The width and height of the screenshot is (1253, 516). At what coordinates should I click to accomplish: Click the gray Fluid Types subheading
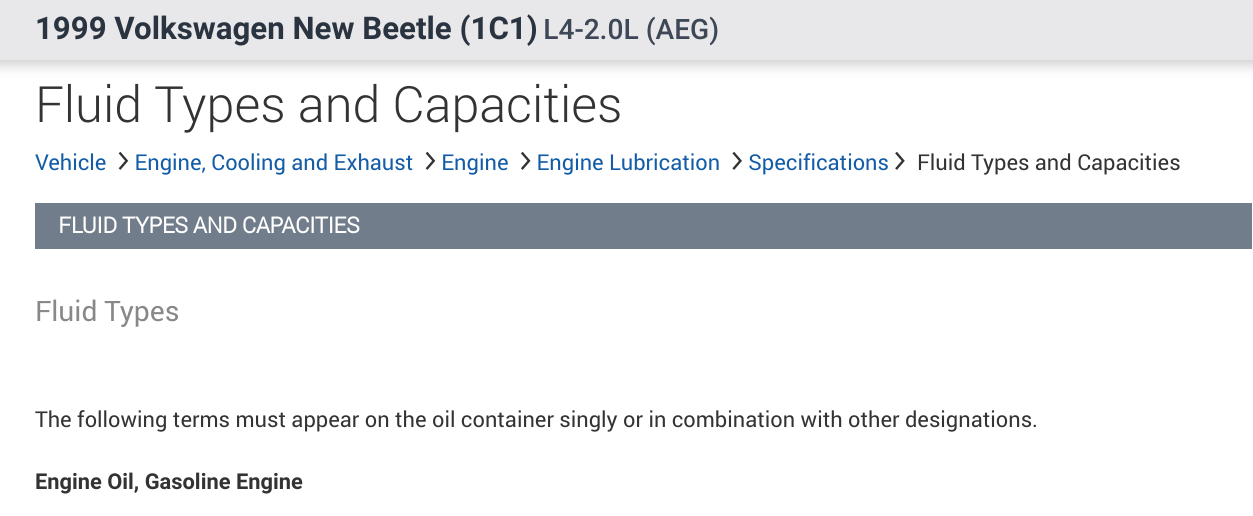[107, 312]
